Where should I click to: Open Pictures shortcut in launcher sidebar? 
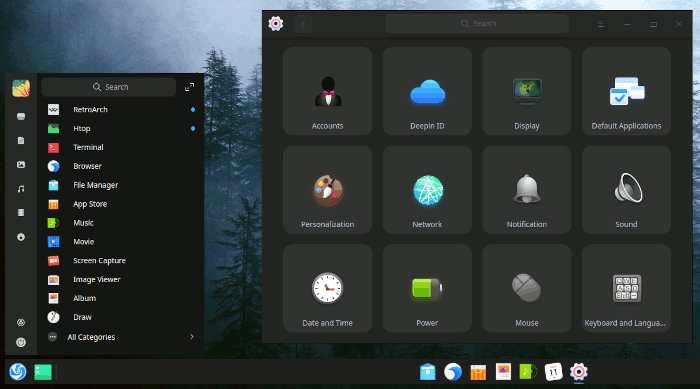[21, 165]
